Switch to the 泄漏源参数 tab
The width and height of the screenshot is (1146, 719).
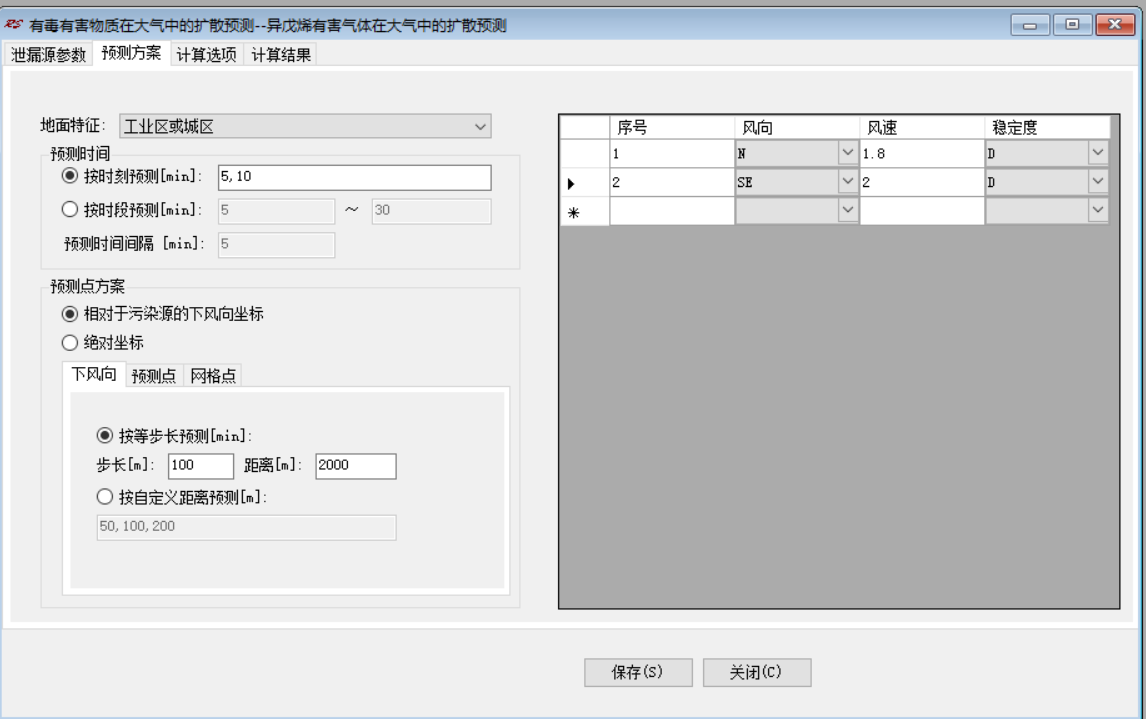pos(48,55)
